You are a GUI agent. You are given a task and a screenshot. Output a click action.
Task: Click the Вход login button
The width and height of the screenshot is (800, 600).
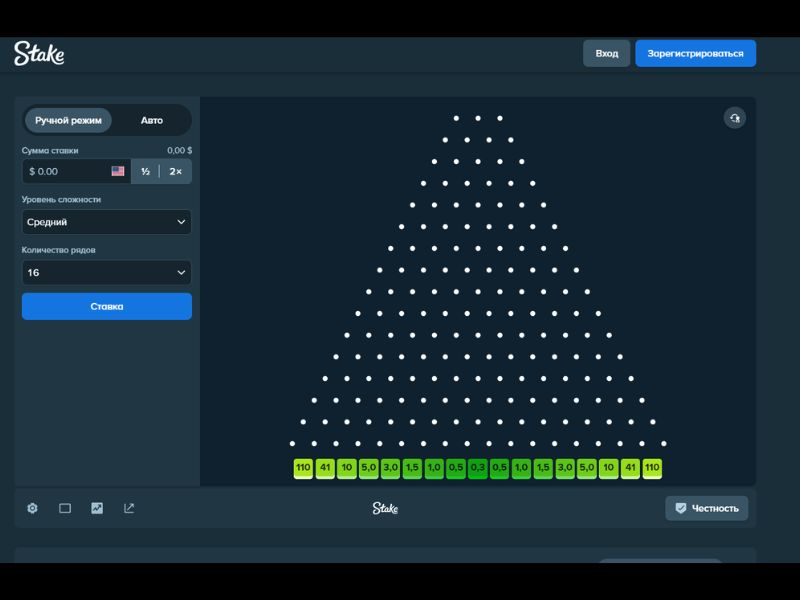click(606, 54)
